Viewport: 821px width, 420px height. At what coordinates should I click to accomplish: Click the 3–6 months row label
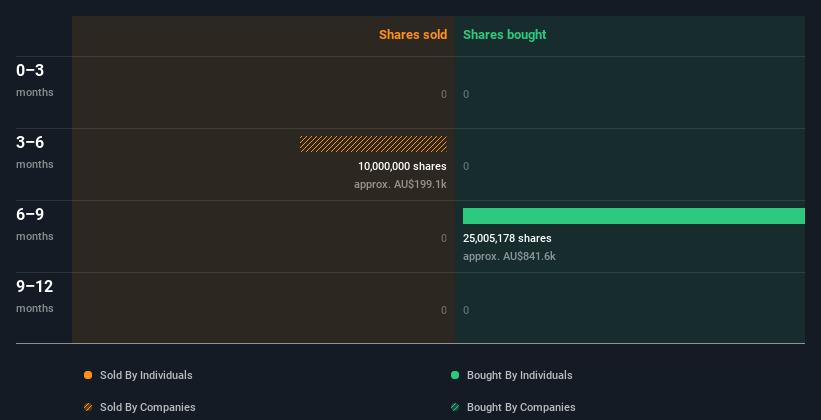pos(35,152)
